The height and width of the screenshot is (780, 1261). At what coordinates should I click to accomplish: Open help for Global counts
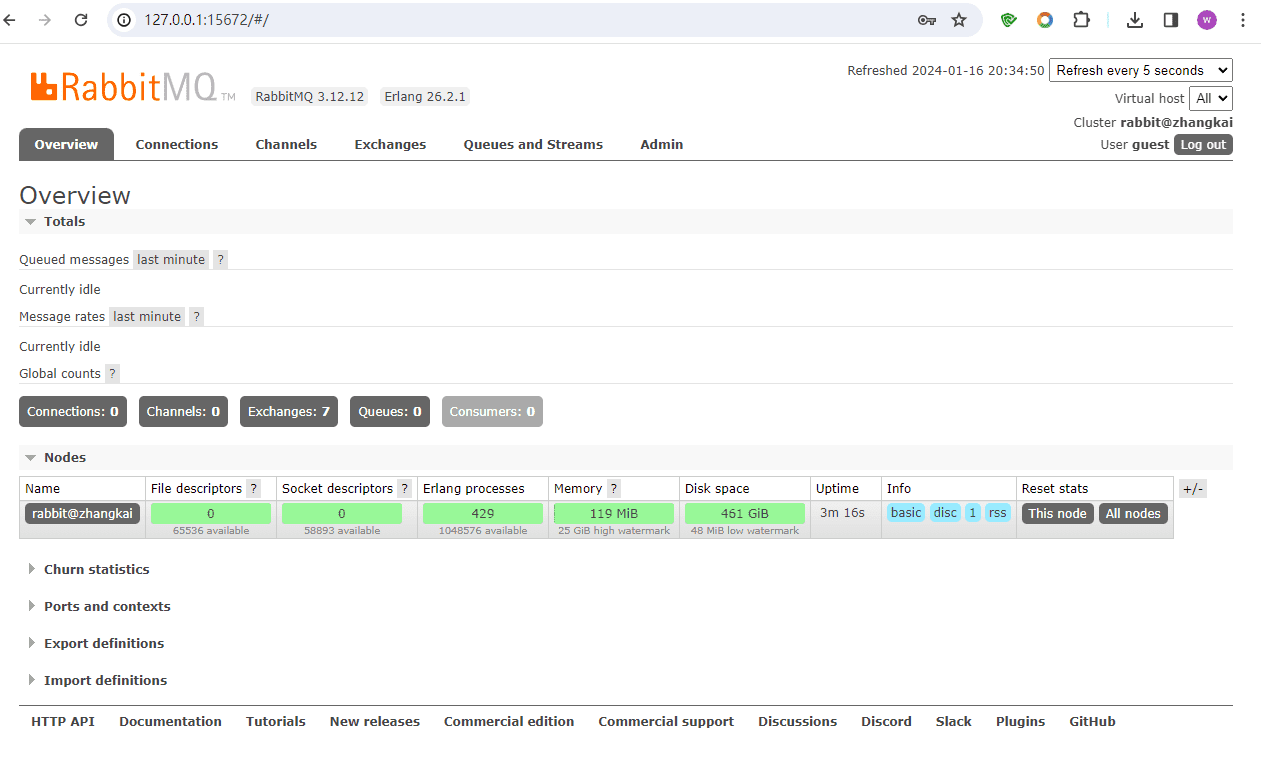pyautogui.click(x=112, y=373)
